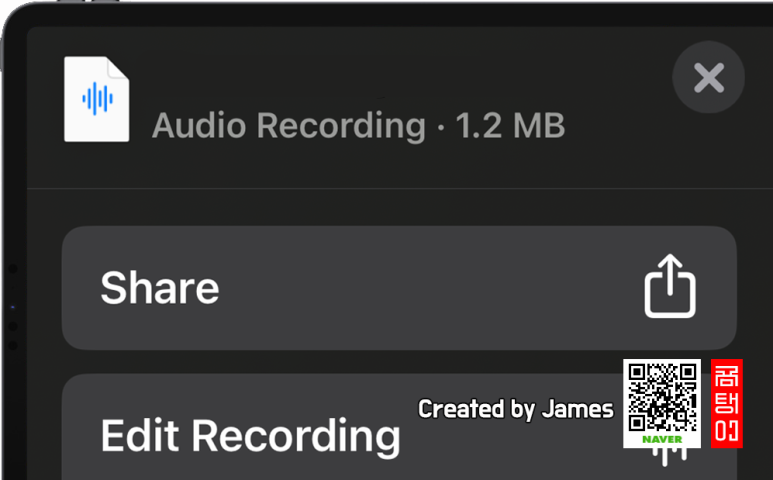Click the blank middle of Share row
The height and width of the screenshot is (480, 773).
pos(429,288)
